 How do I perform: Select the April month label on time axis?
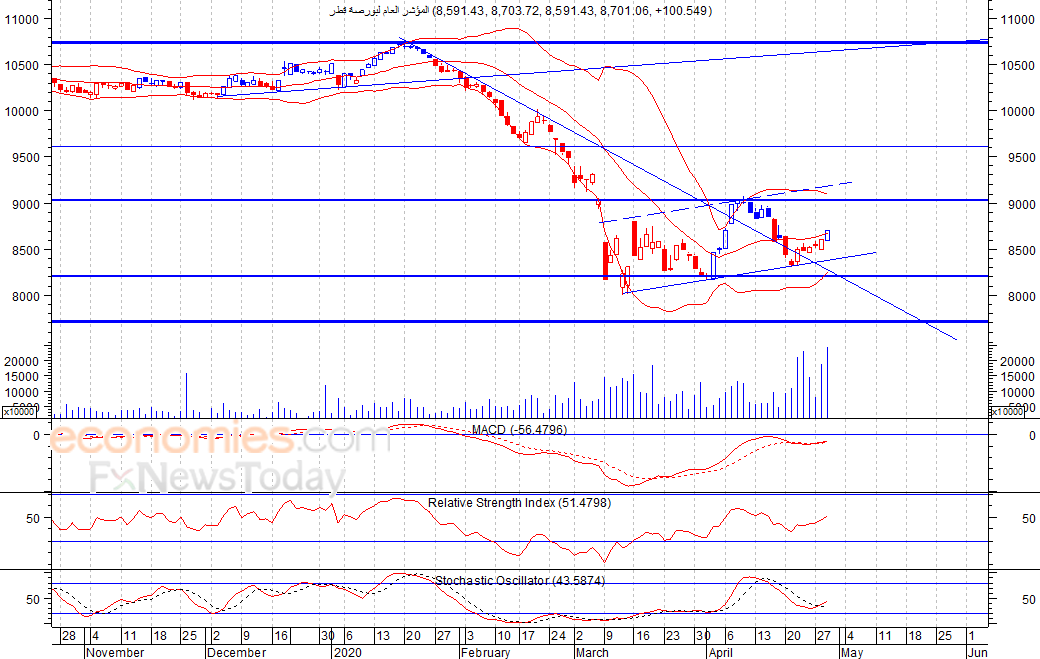721,652
